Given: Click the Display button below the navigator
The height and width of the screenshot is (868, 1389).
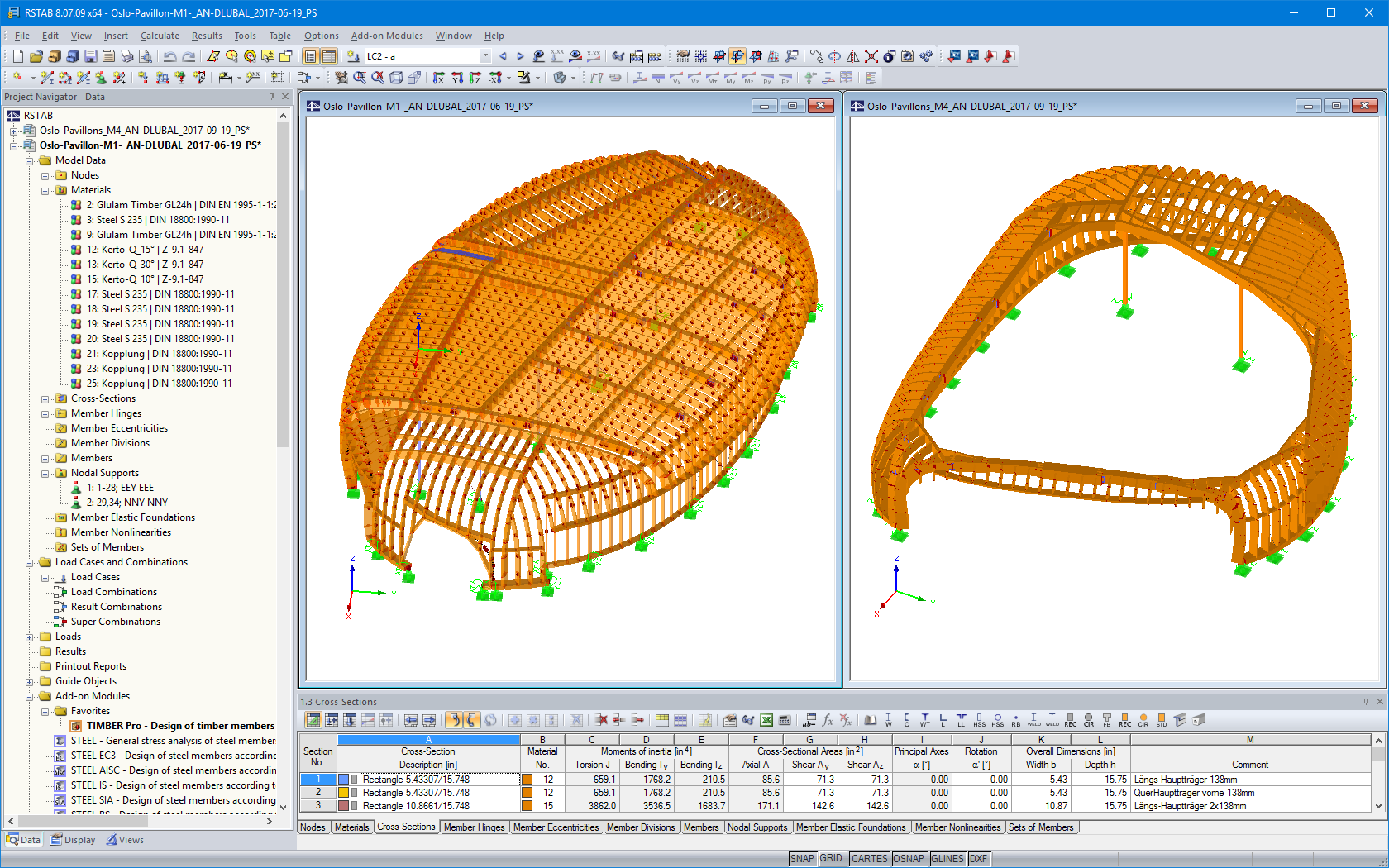Looking at the screenshot, I should 73,839.
